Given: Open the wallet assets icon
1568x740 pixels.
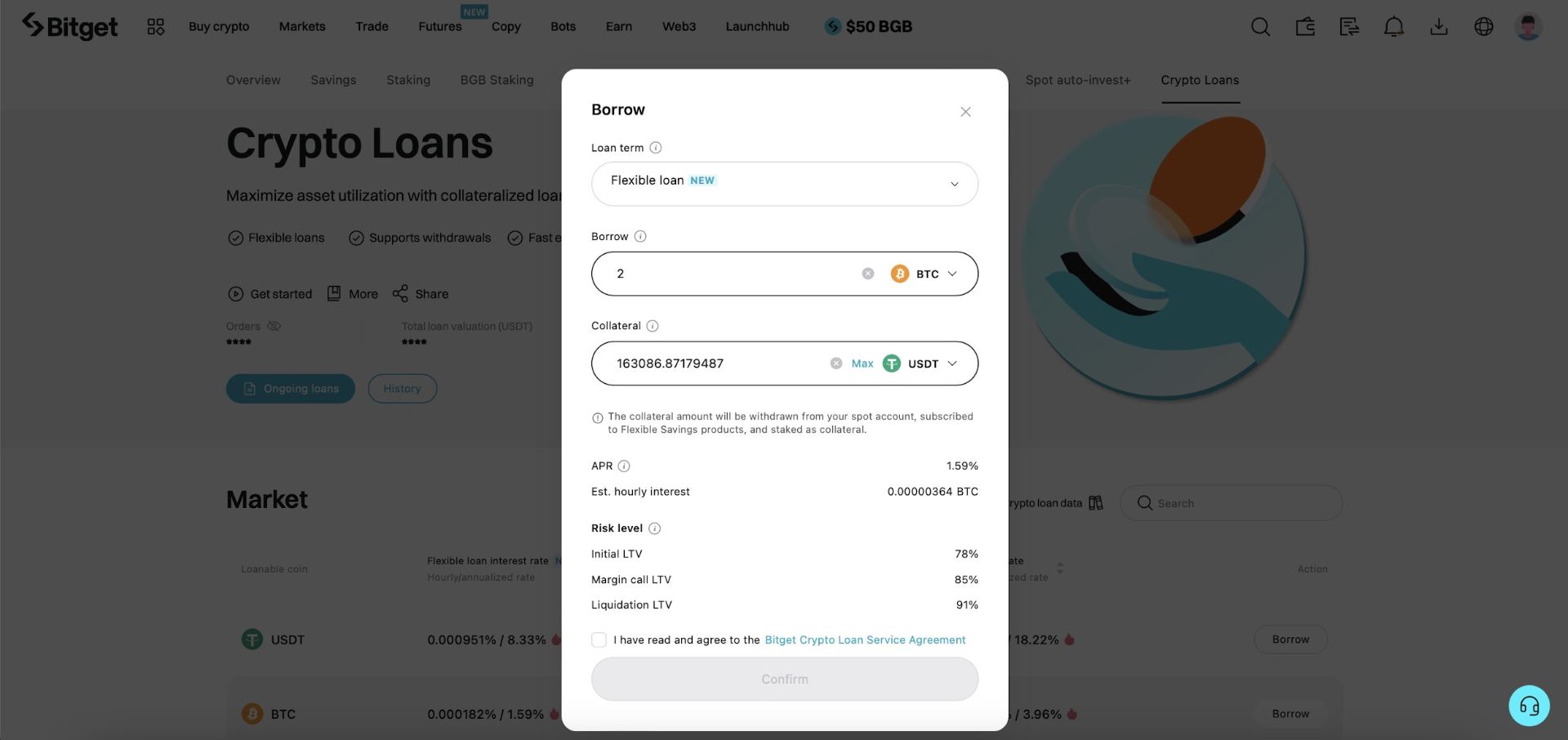Looking at the screenshot, I should tap(1305, 27).
